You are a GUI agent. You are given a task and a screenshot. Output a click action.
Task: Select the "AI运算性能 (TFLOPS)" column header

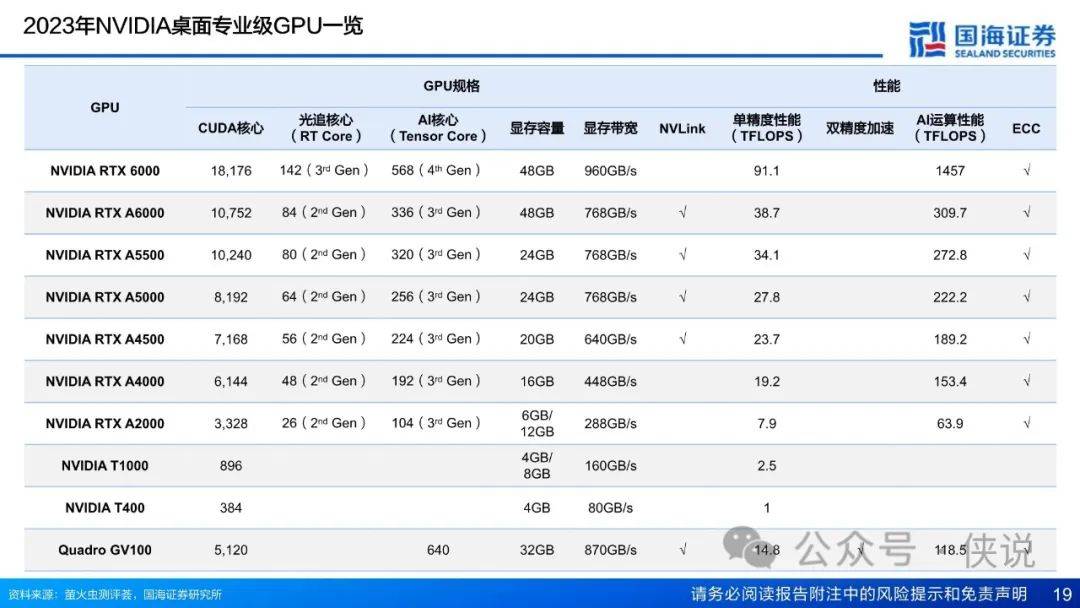pos(950,128)
